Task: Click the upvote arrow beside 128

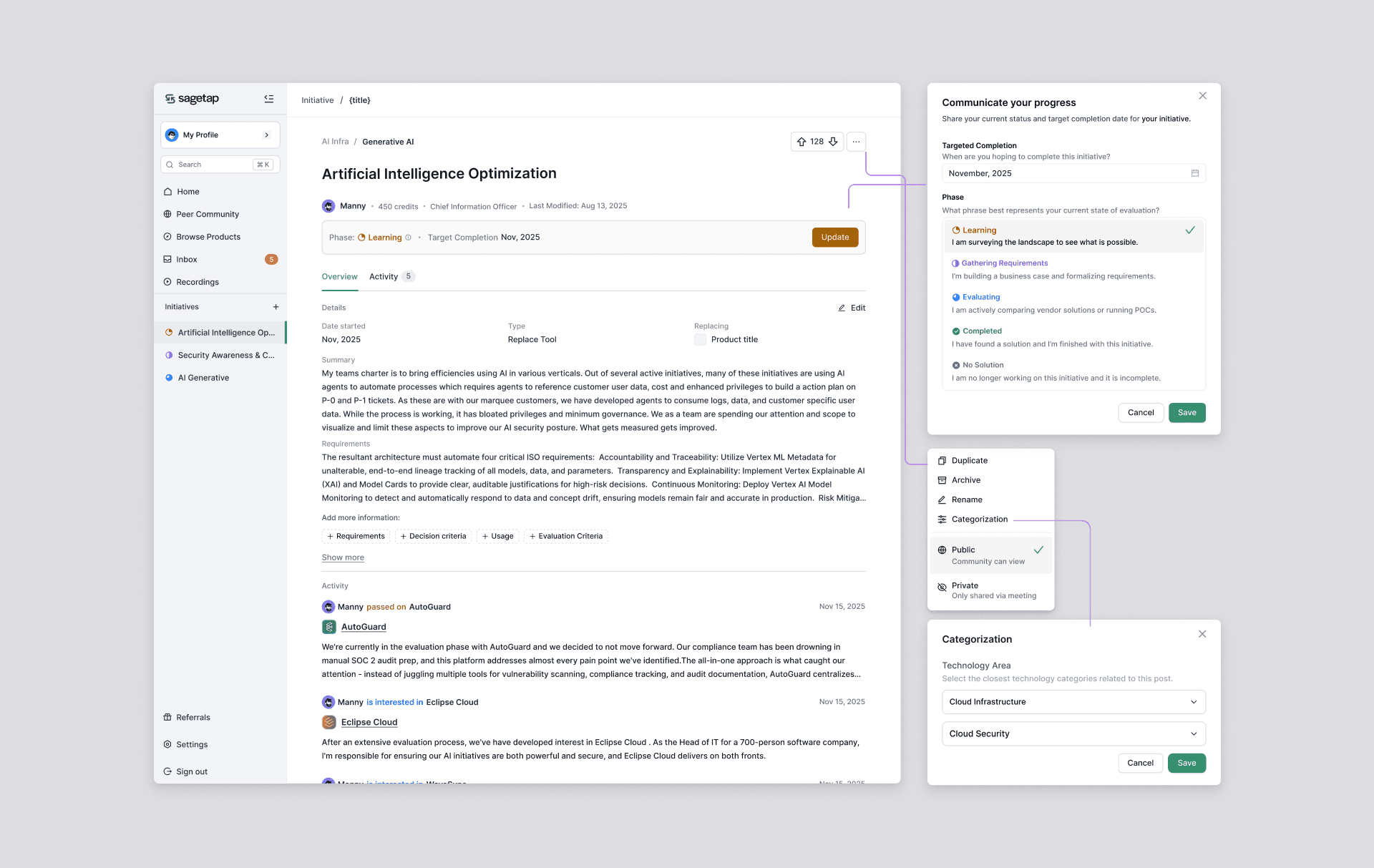Action: tap(801, 142)
